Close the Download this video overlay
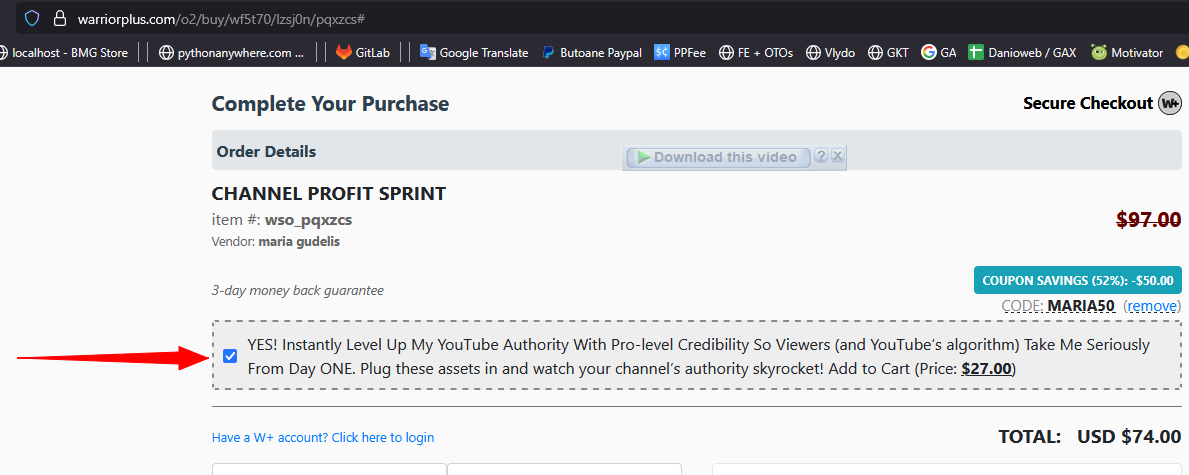 838,156
